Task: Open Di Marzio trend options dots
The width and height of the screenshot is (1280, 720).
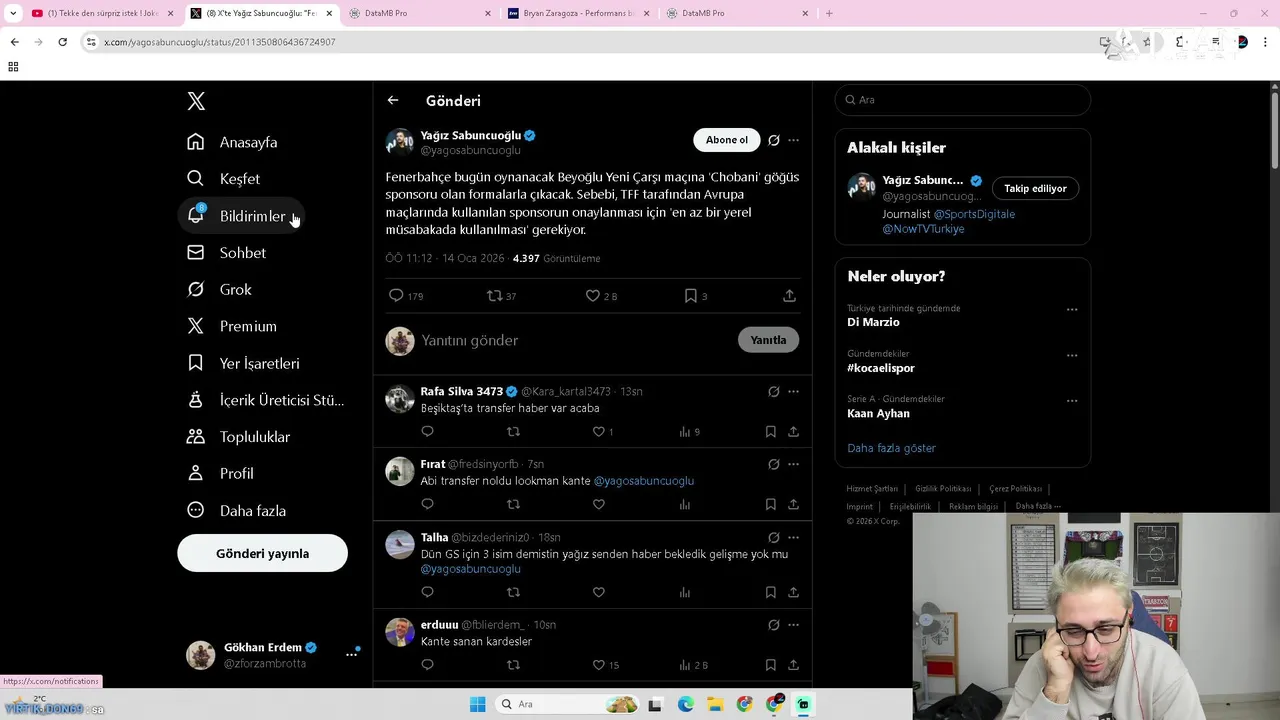Action: (x=1072, y=309)
